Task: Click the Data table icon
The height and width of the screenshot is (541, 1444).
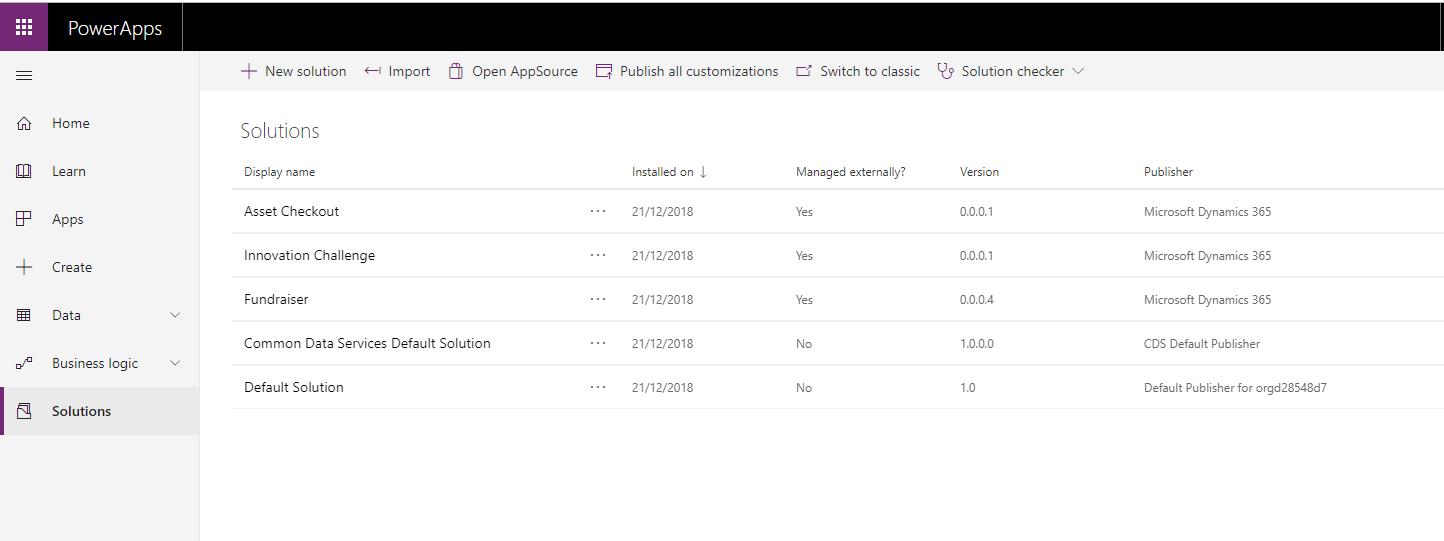Action: click(x=24, y=315)
